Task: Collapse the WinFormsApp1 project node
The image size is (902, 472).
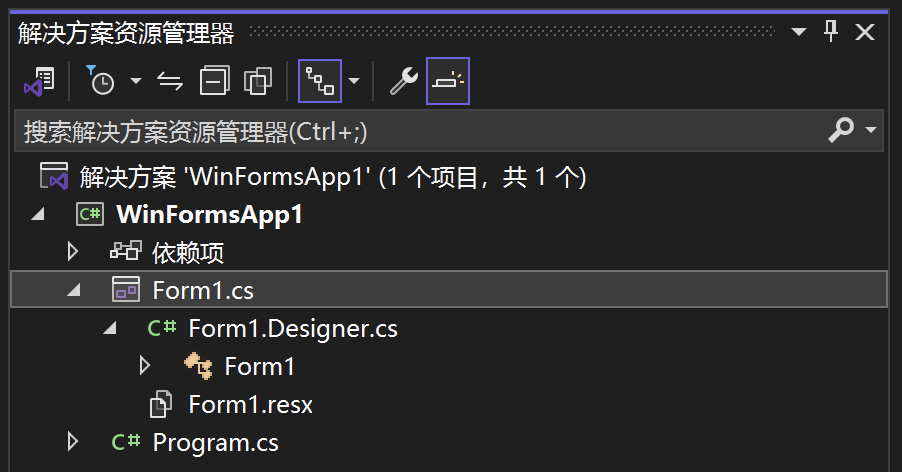Action: 38,215
